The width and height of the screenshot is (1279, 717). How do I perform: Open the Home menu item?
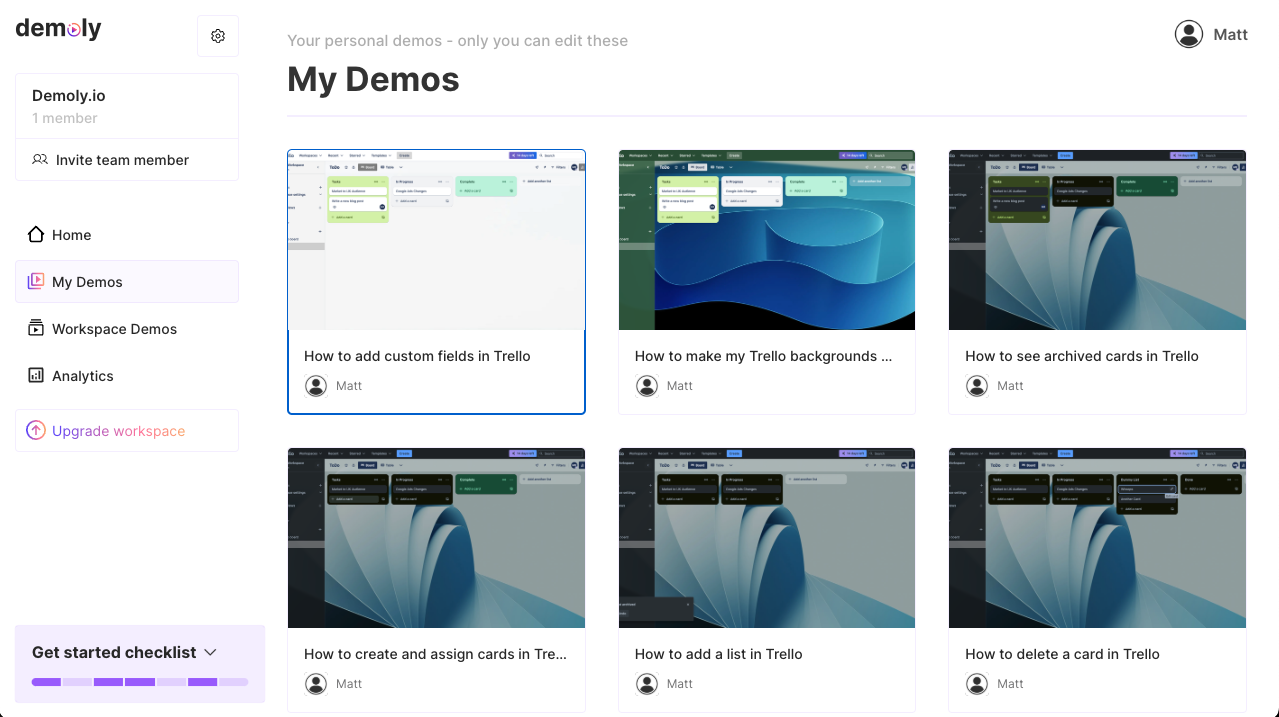[x=127, y=235]
